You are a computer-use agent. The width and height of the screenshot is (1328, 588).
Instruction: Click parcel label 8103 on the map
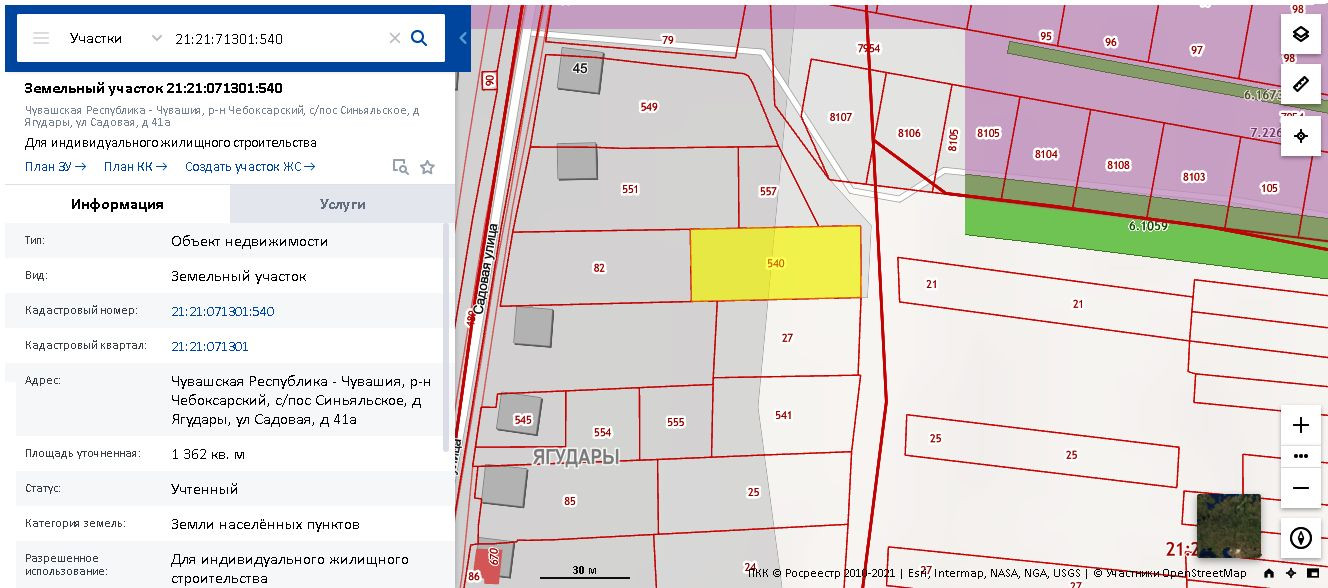[1193, 176]
